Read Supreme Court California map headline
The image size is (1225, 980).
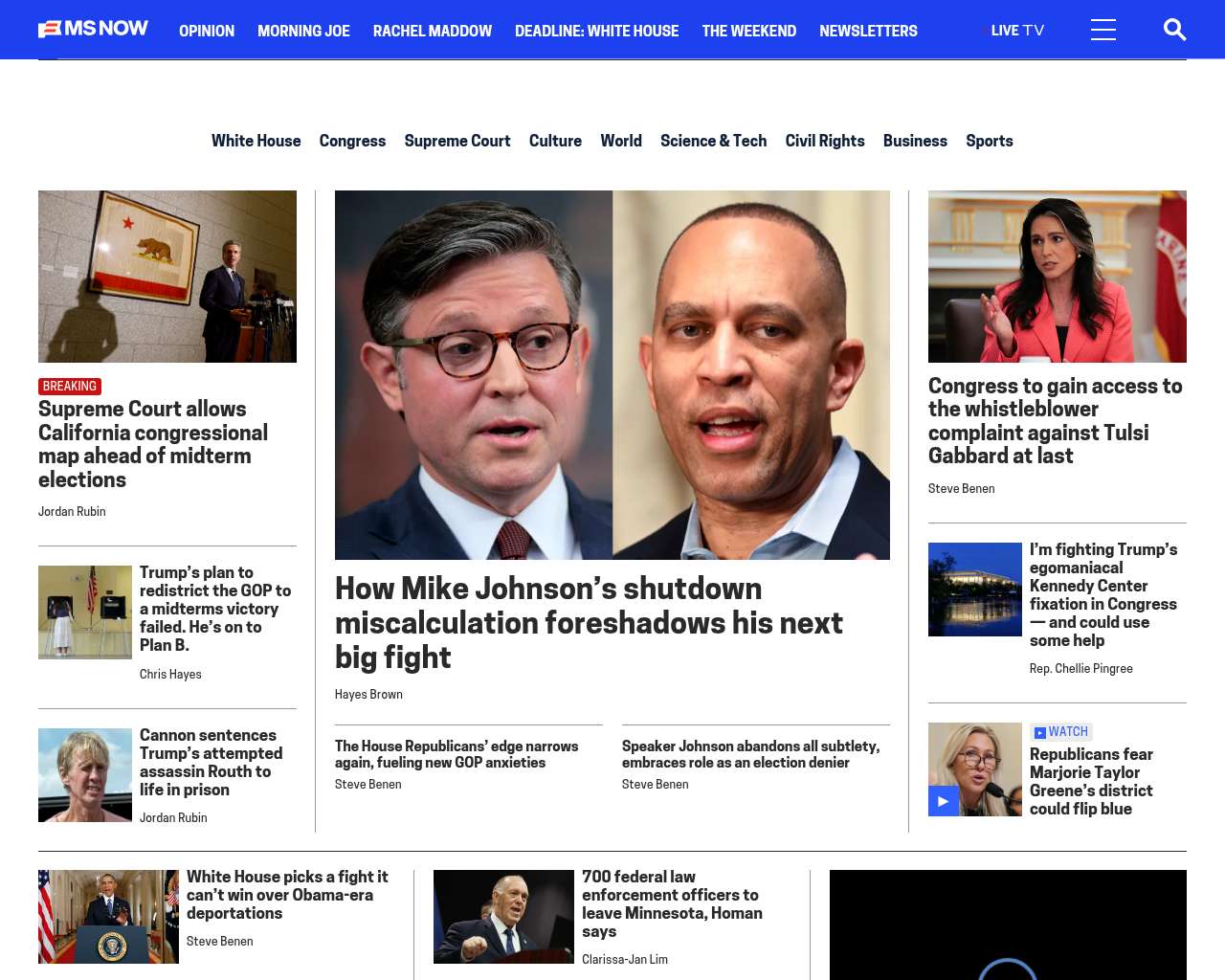[153, 444]
